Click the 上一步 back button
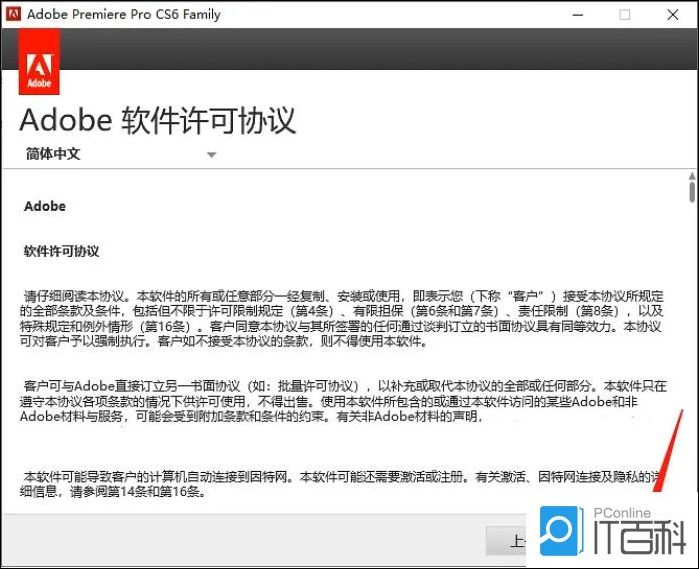Viewport: 699px width, 569px height. (507, 540)
